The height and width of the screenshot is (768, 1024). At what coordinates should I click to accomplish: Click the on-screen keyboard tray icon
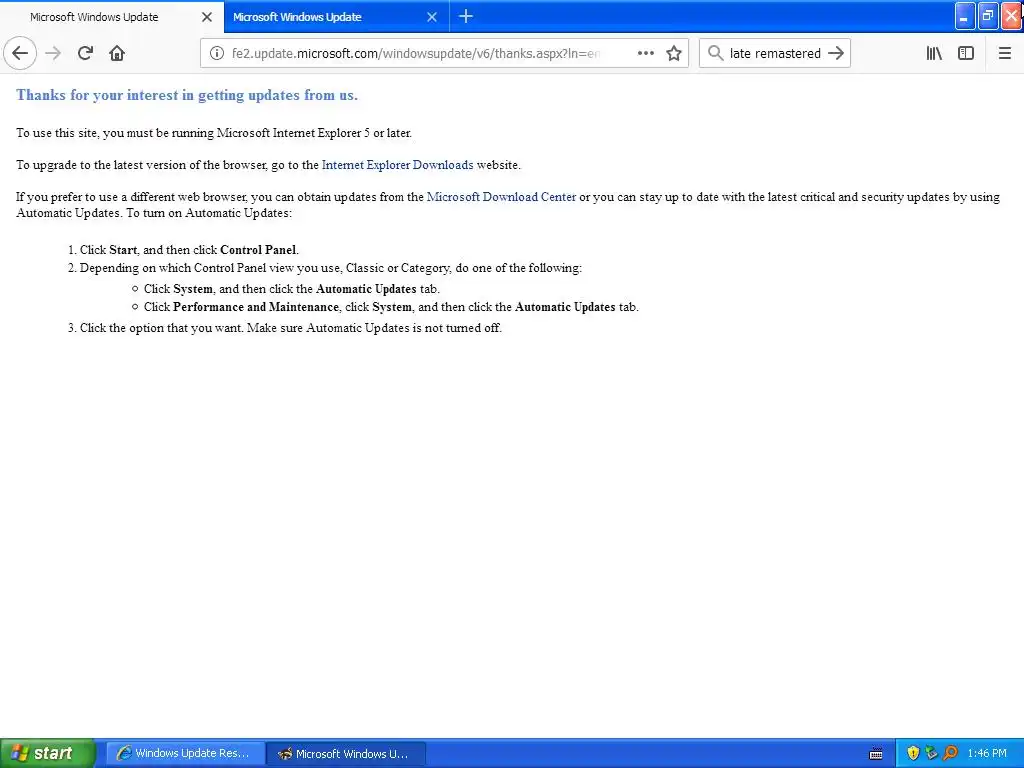[876, 754]
